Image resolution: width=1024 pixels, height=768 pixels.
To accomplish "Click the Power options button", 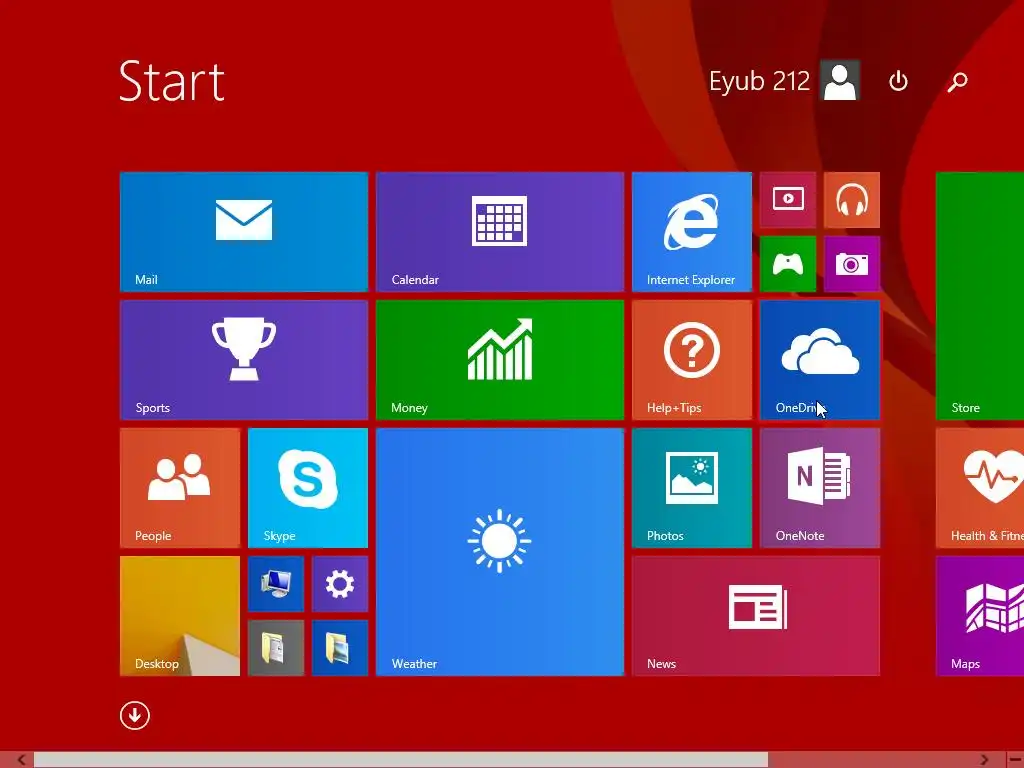I will [899, 81].
